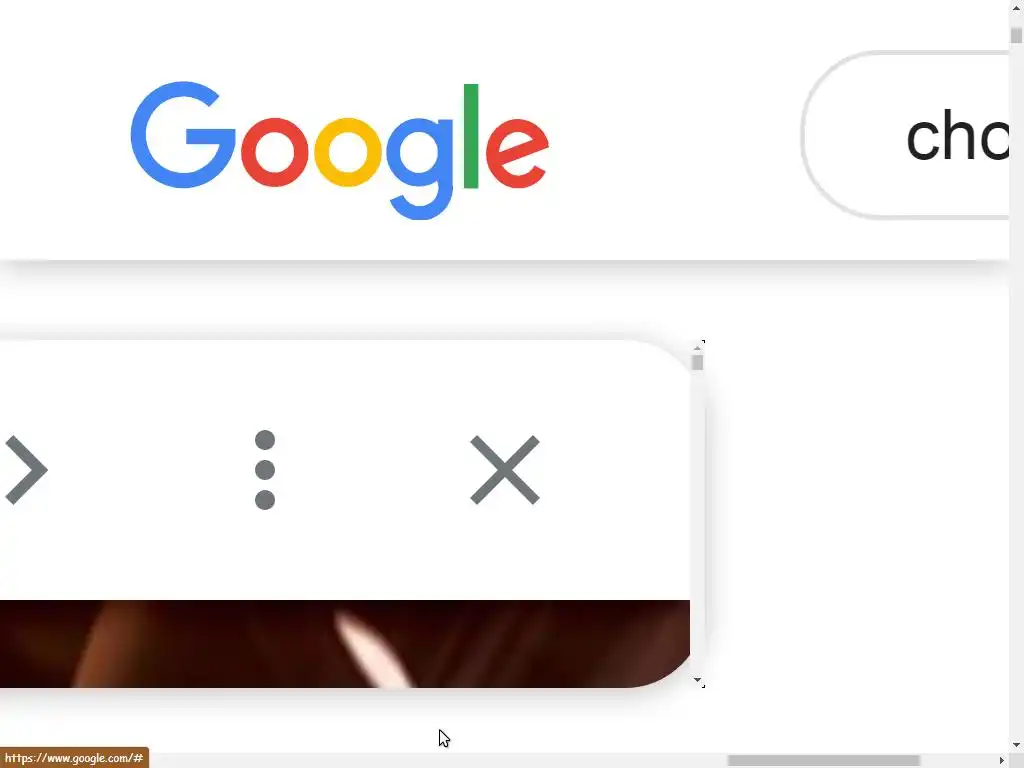Go to the next image with the chevron arrow
The width and height of the screenshot is (1024, 768).
point(25,470)
